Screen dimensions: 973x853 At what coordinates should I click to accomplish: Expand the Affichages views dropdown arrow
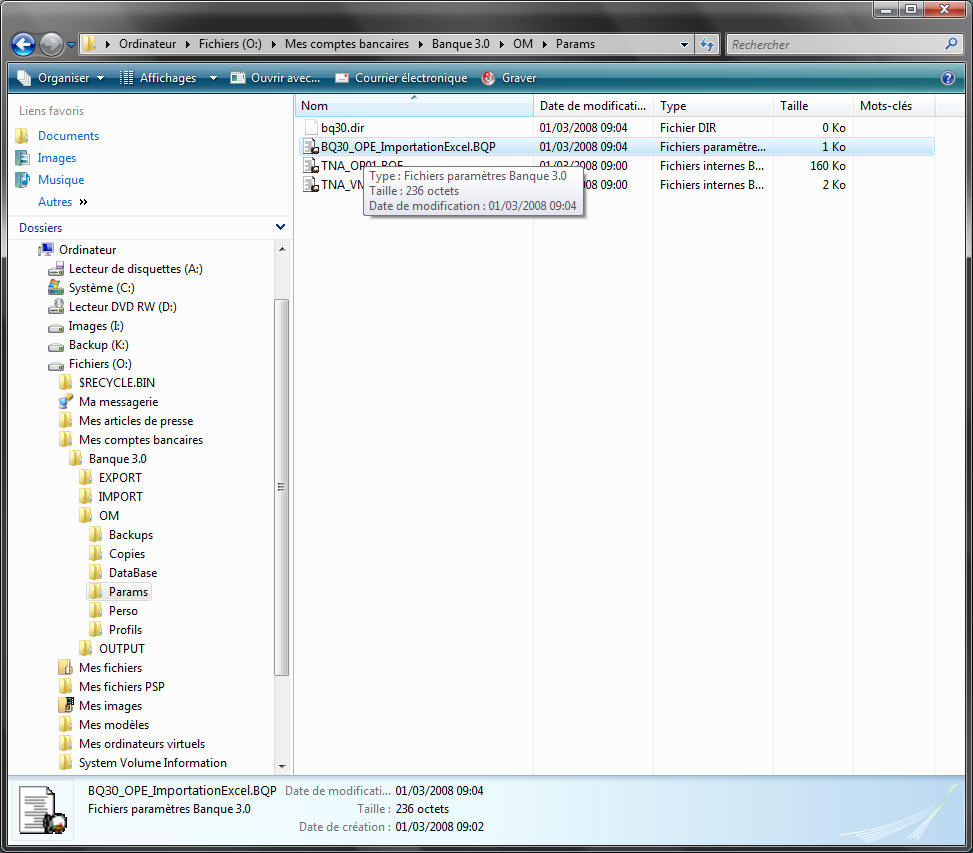[213, 78]
